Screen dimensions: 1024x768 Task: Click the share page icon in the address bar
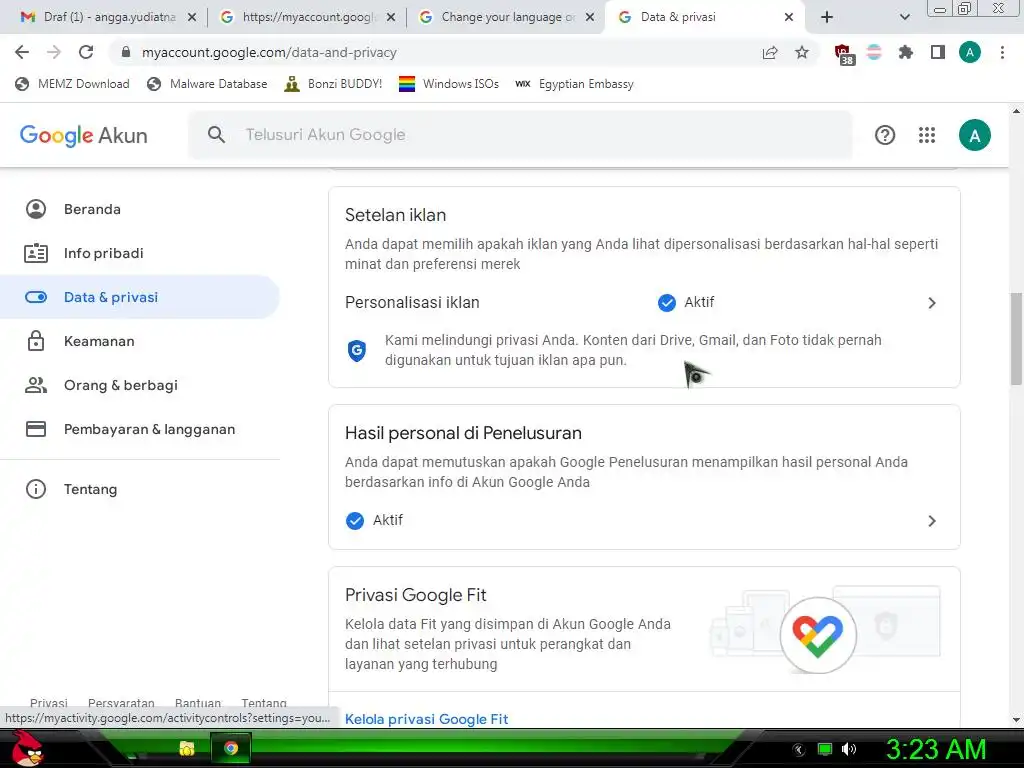point(770,52)
